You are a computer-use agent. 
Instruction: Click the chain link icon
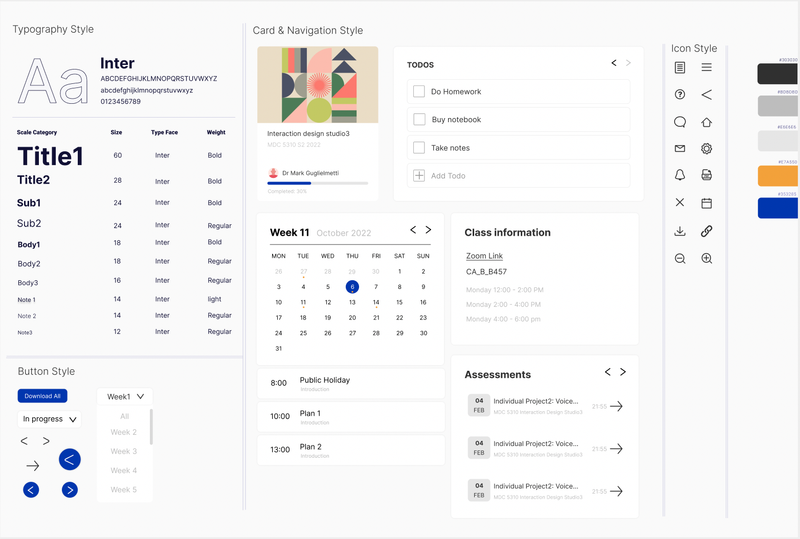coord(707,231)
